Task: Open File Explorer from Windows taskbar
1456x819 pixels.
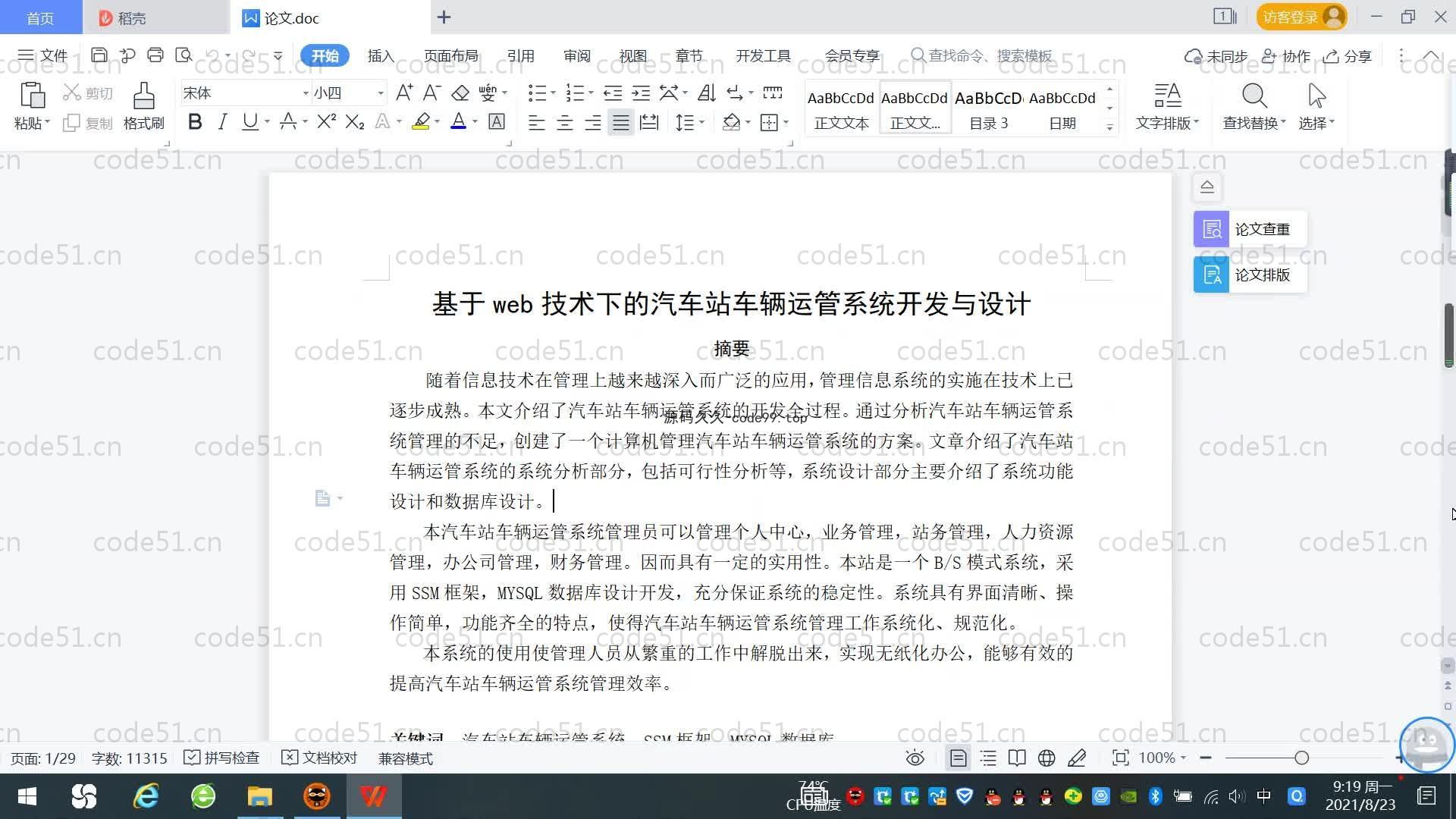Action: pyautogui.click(x=259, y=796)
